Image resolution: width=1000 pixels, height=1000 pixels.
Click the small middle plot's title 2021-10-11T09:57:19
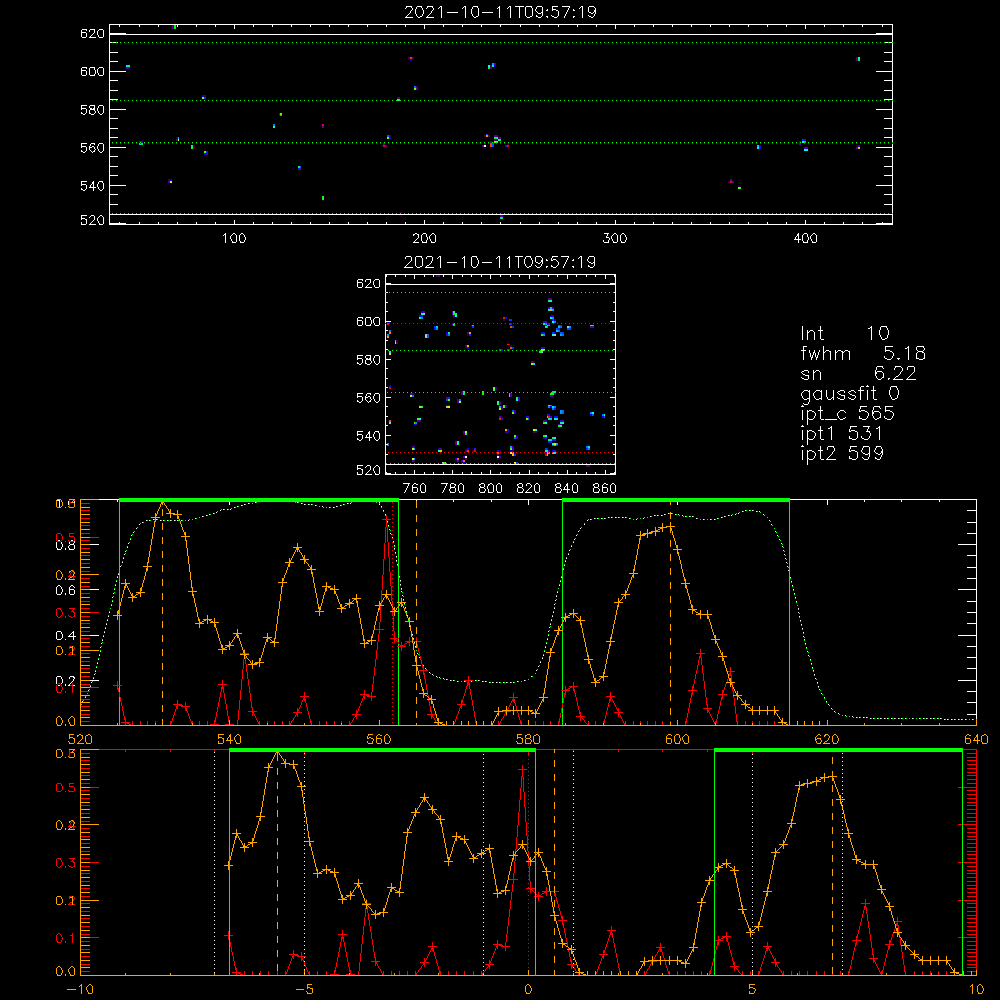point(500,262)
